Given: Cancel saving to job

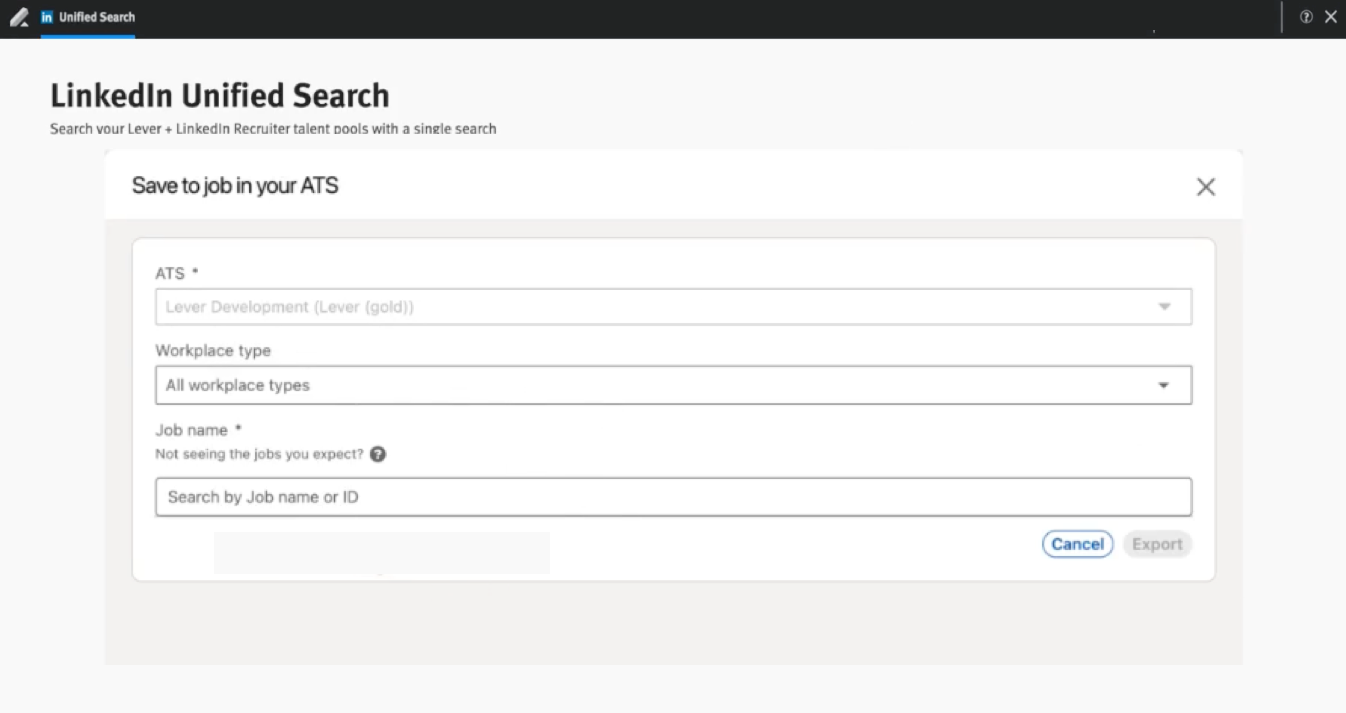Looking at the screenshot, I should [1078, 544].
